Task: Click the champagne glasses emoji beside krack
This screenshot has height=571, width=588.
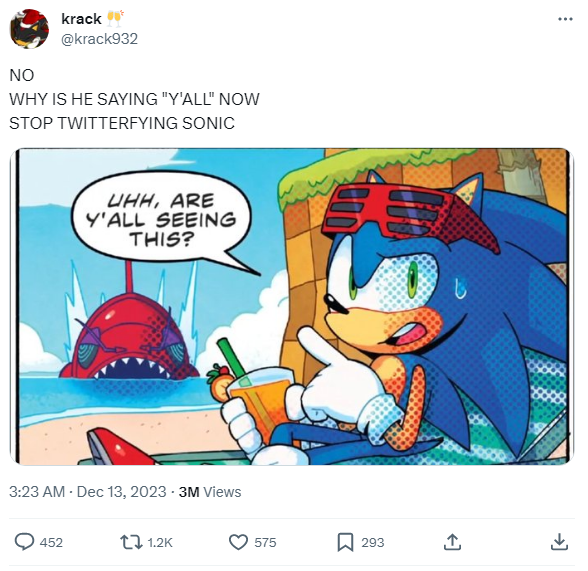Action: click(114, 19)
